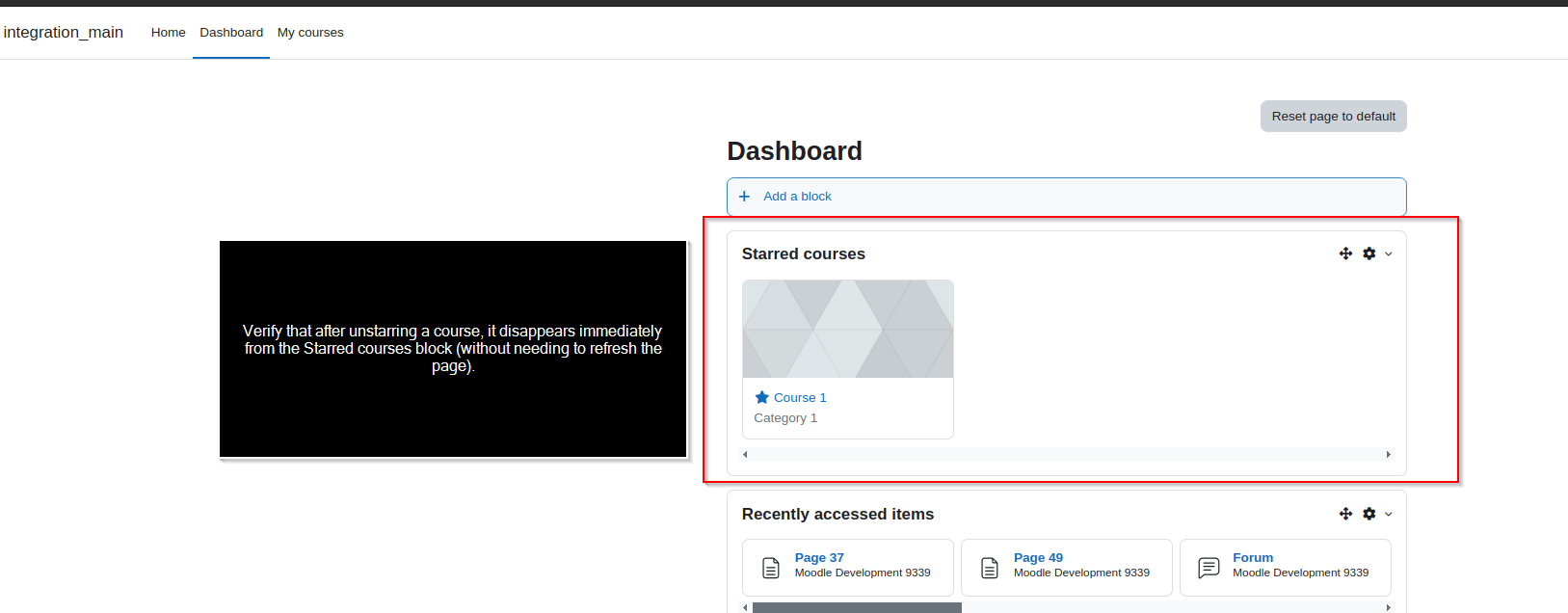This screenshot has height=613, width=1568.
Task: Click left arrow of Recently accessed items scrollbar
Action: point(745,608)
